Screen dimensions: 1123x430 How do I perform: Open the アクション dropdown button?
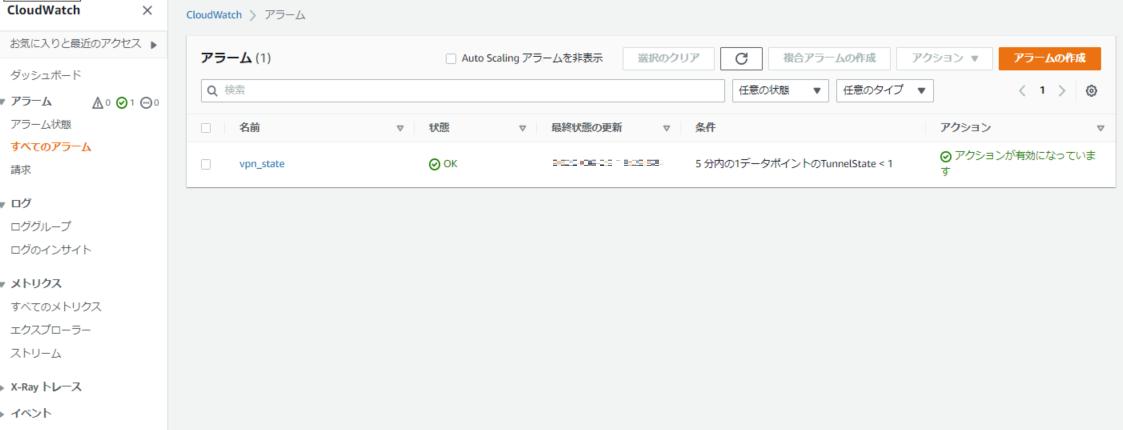point(945,59)
